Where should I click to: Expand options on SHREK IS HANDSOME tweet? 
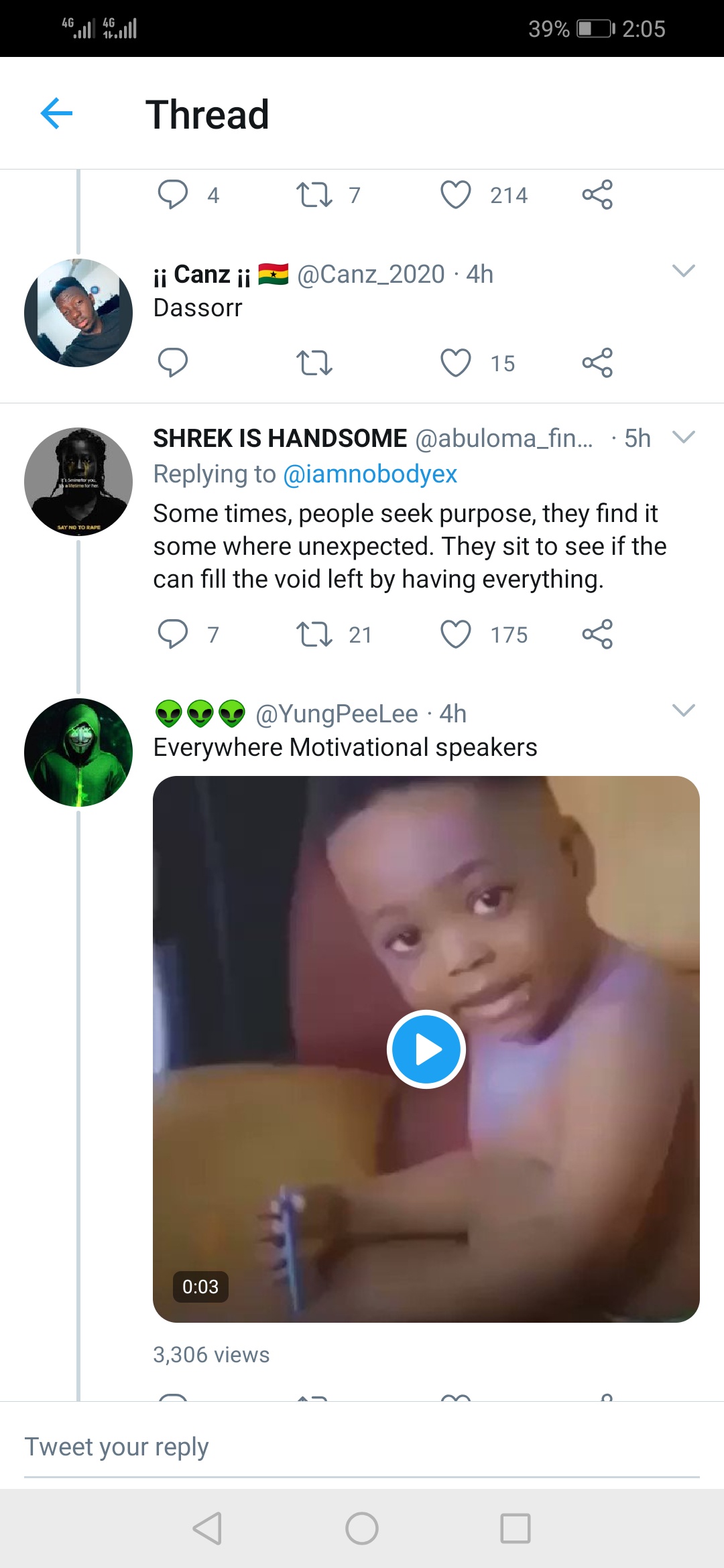click(683, 438)
